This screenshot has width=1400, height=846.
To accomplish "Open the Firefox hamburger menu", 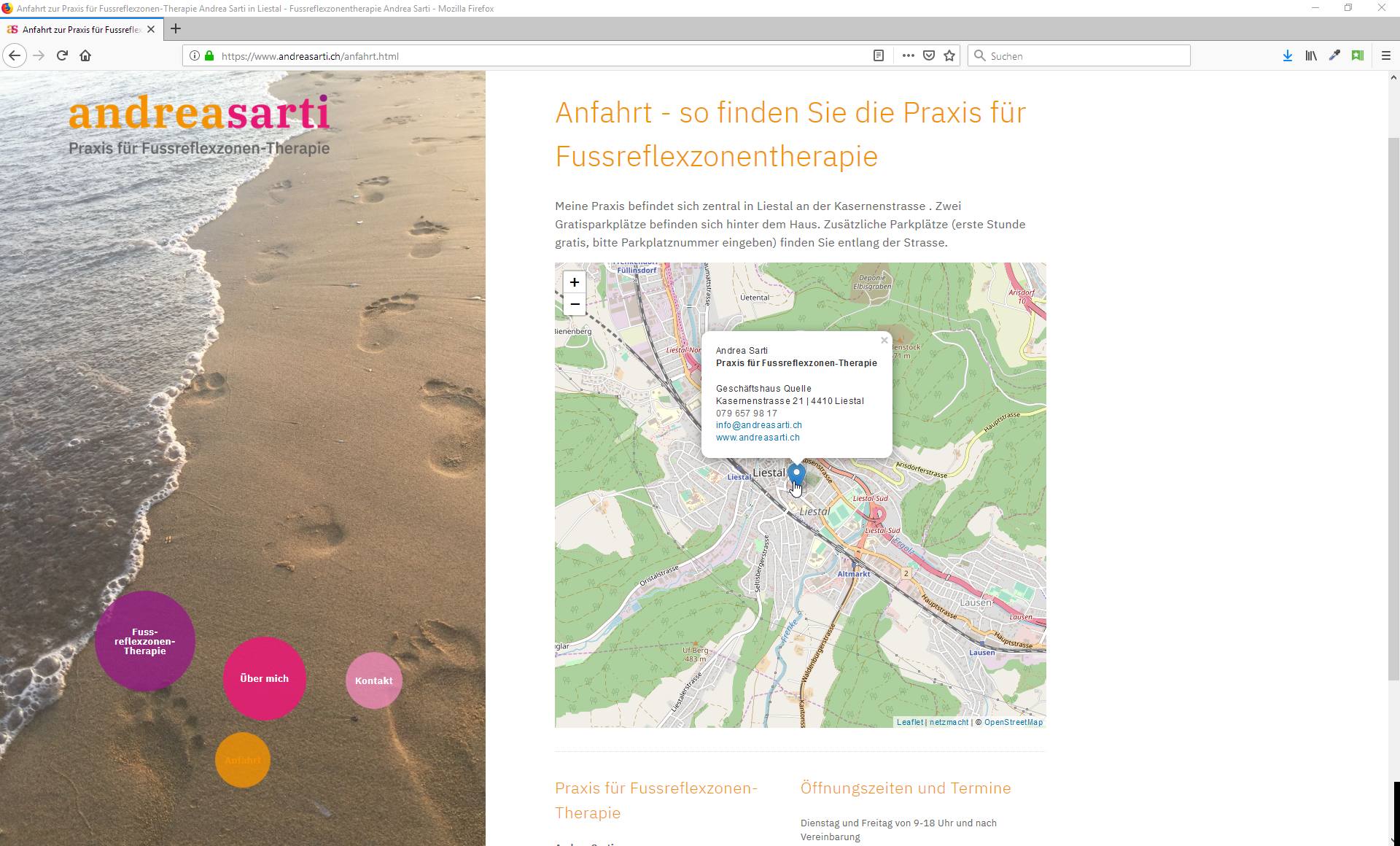I will click(1386, 55).
